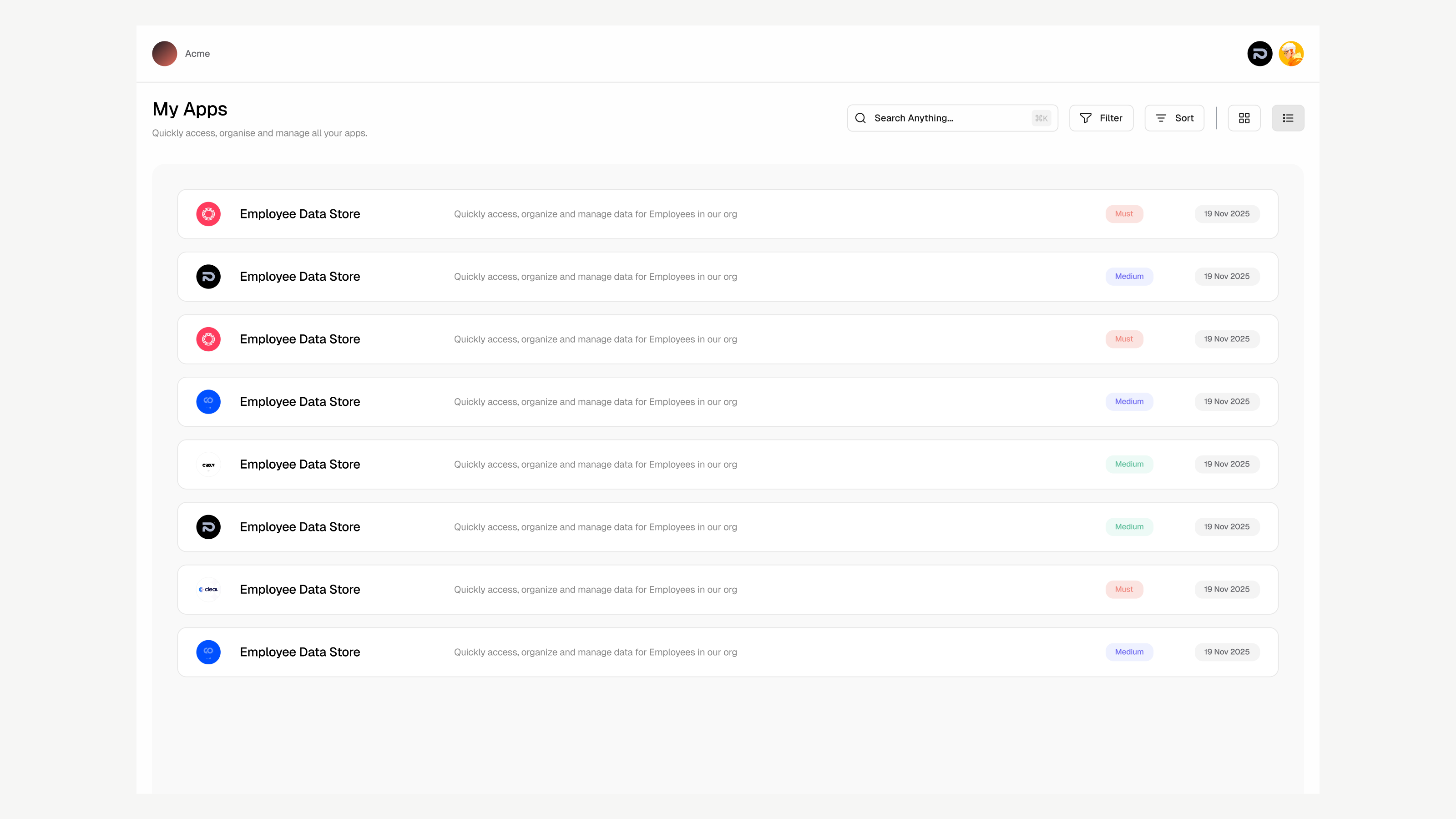Click the Search Anything field

pyautogui.click(x=944, y=118)
